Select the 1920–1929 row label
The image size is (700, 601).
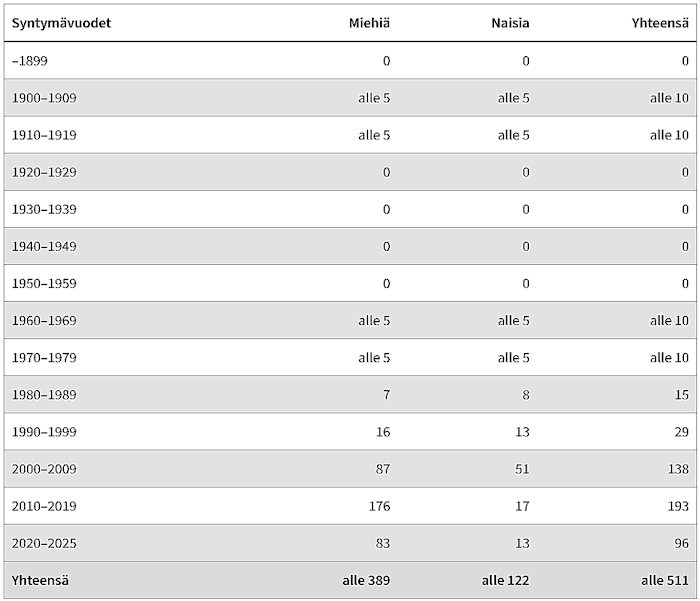click(x=44, y=172)
